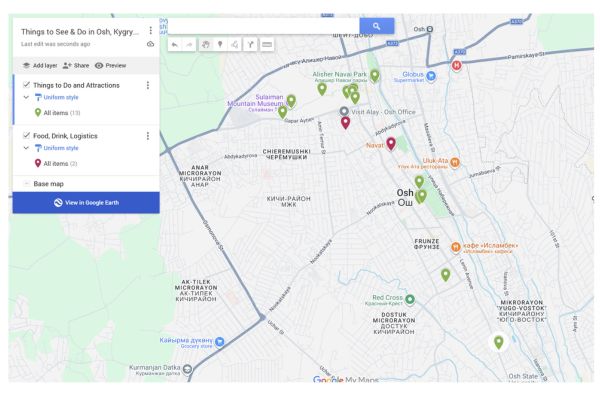Image resolution: width=600 pixels, height=400 pixels.
Task: Collapse Things to Do layer items chevron
Action: 26,97
